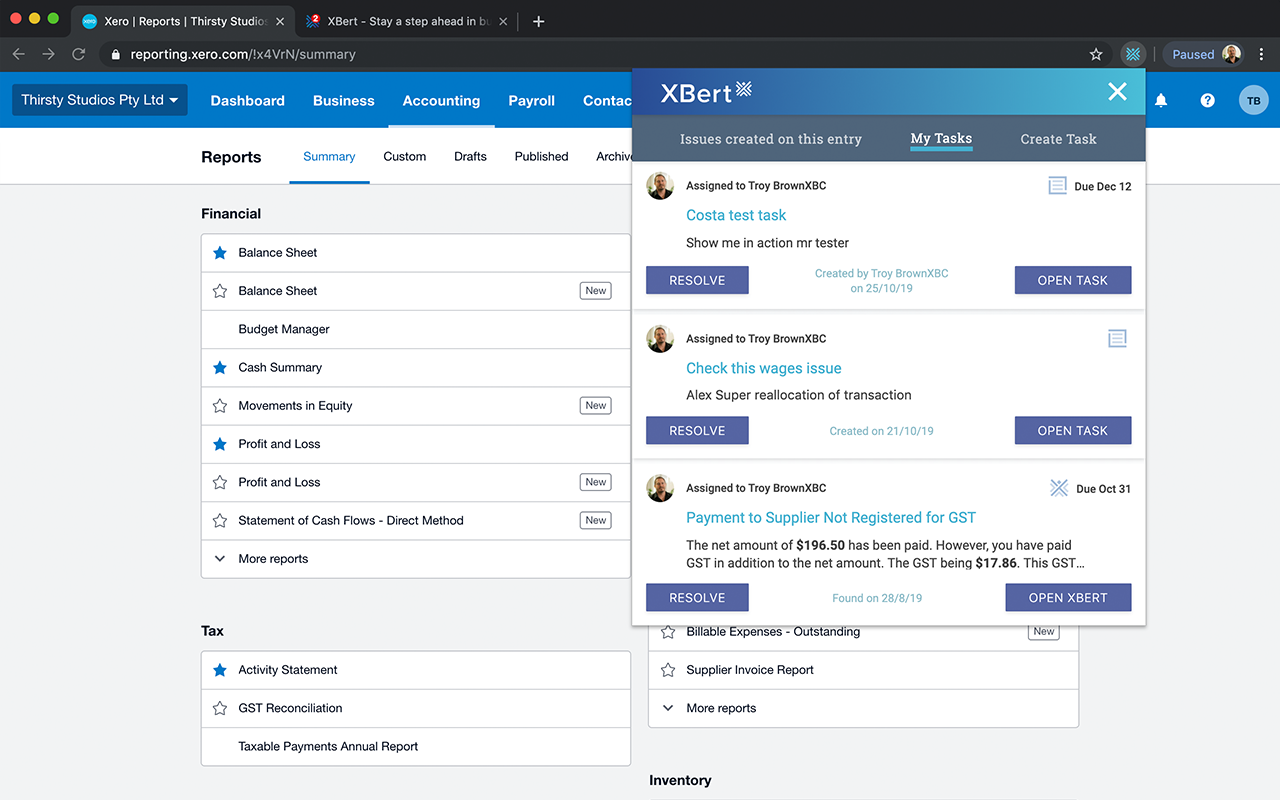Click the address bar URL
The width and height of the screenshot is (1280, 800).
coord(243,54)
